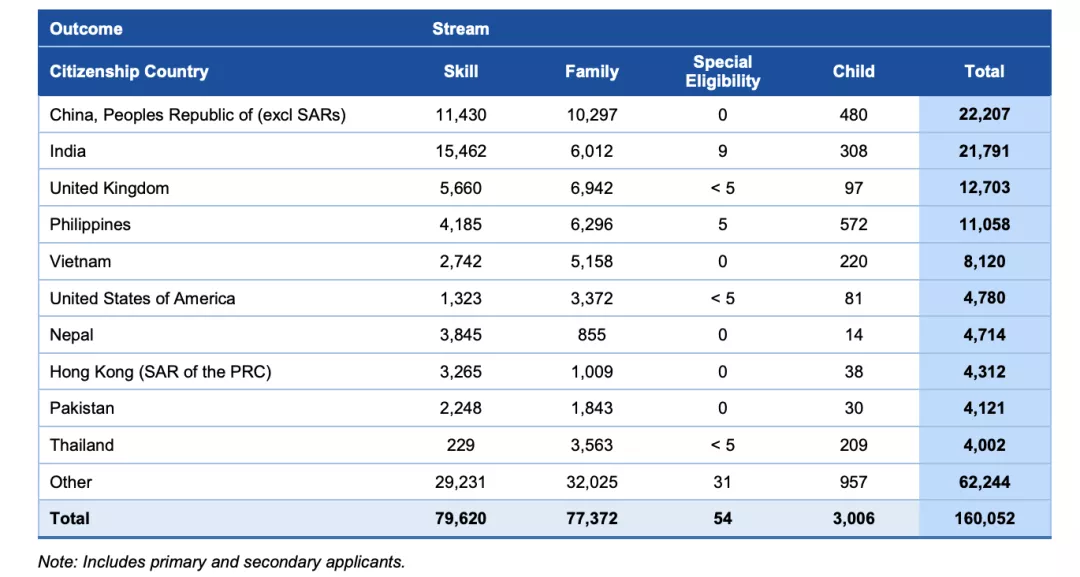Select the grand total 160,052 cell
This screenshot has height=577, width=1080.
[984, 518]
